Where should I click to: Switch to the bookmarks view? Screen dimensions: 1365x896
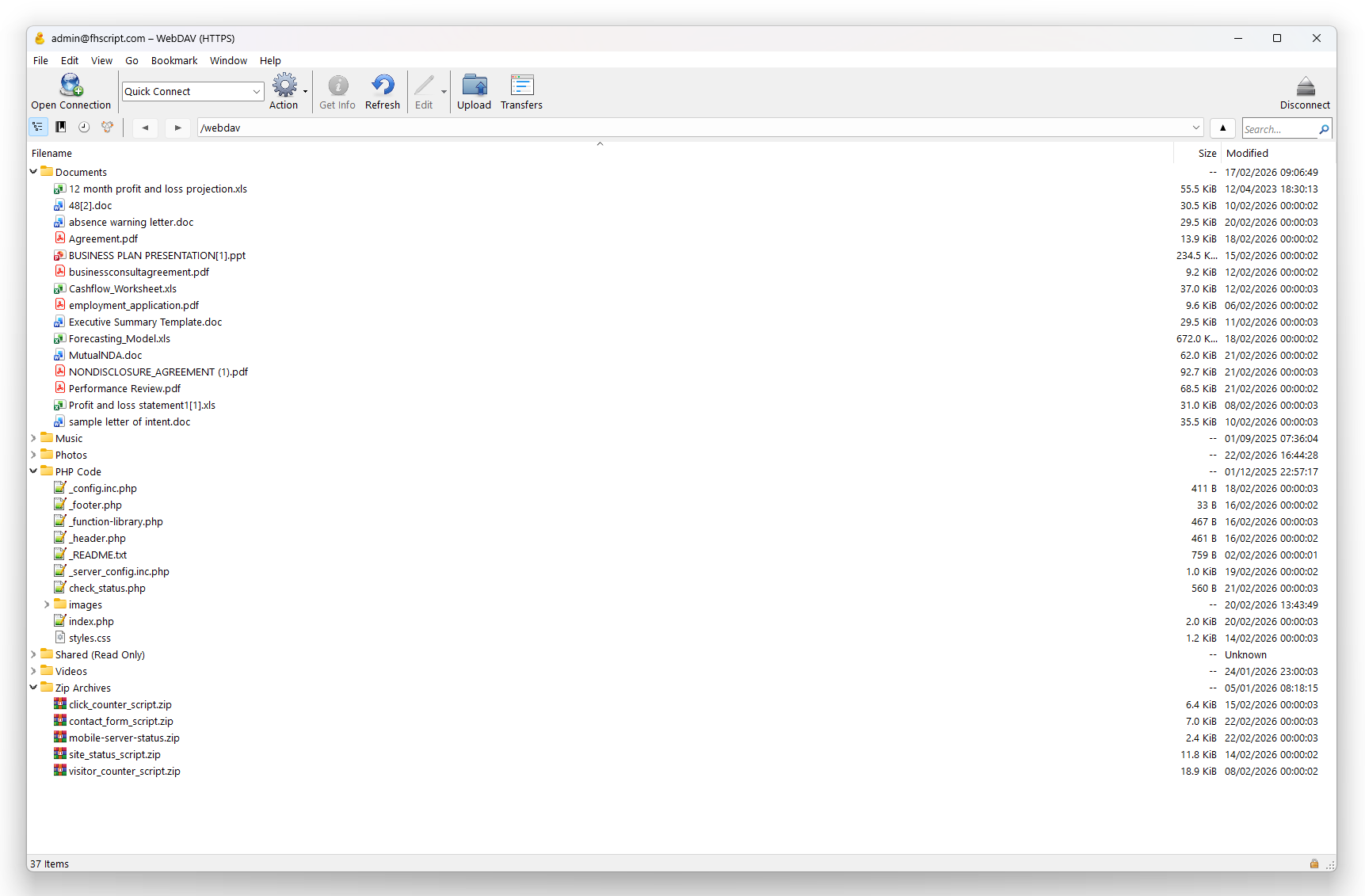pos(61,128)
